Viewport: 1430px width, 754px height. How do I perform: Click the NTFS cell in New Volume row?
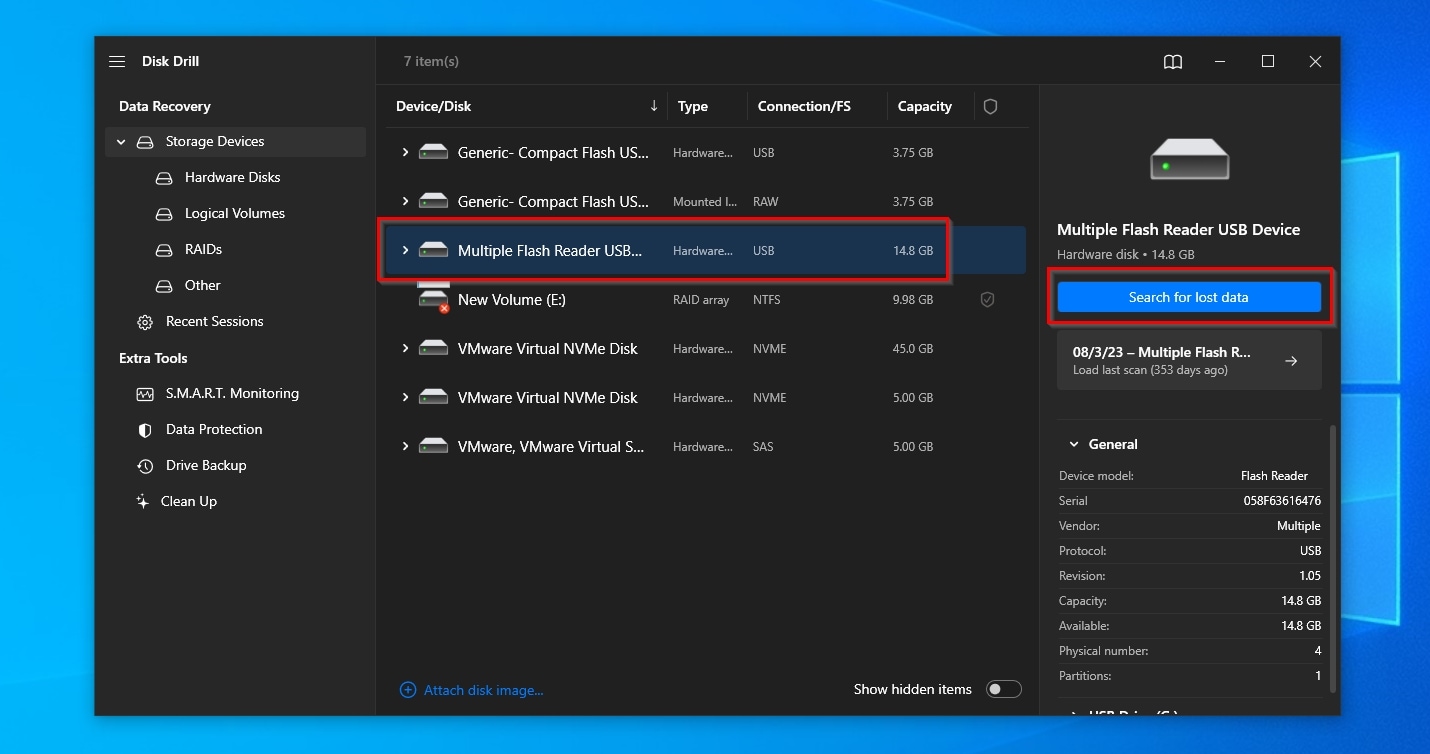(767, 299)
